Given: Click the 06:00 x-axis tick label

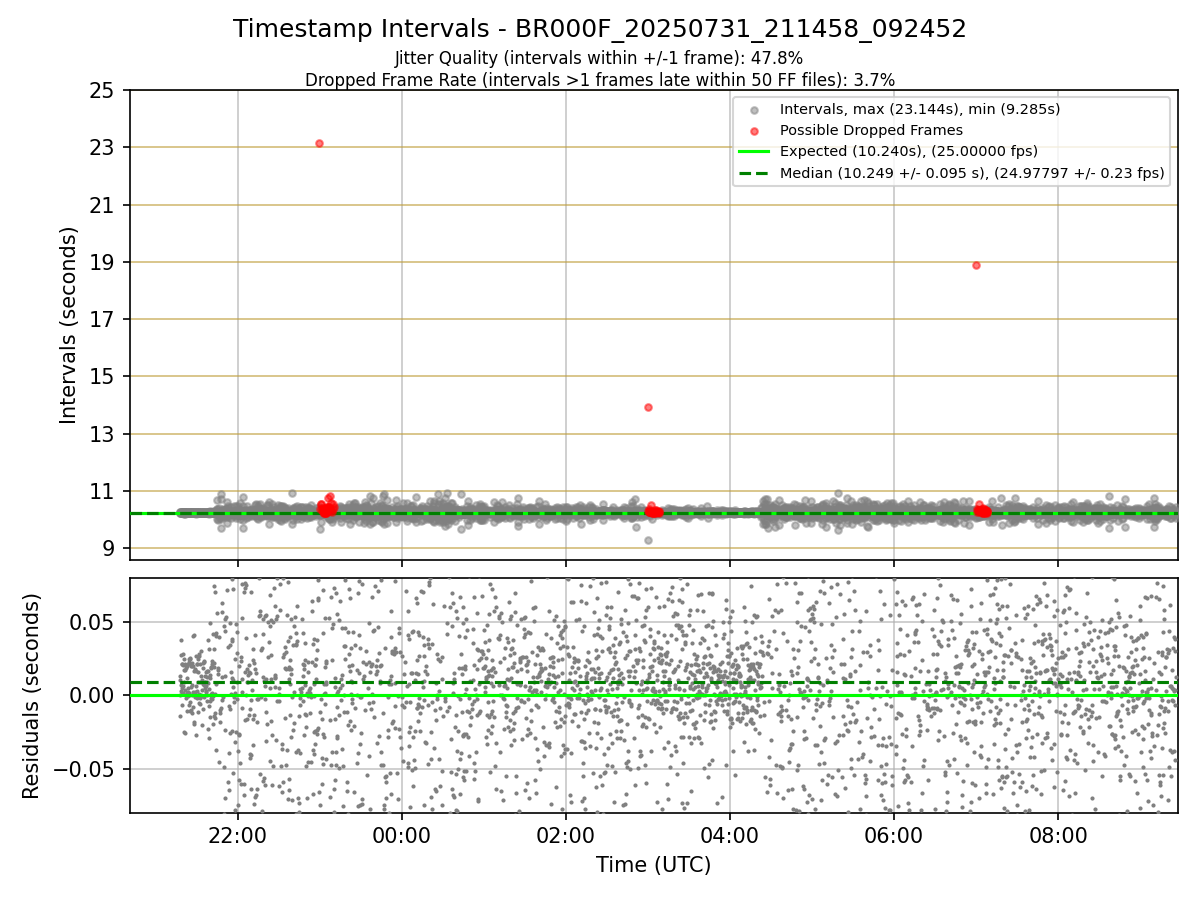Looking at the screenshot, I should (x=893, y=835).
